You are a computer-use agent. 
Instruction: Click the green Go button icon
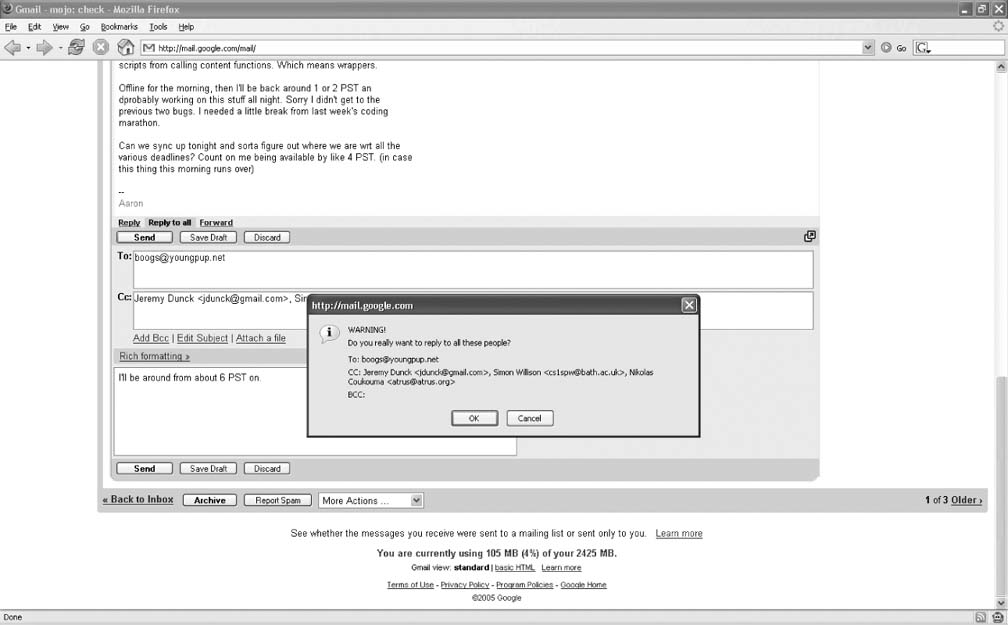[887, 47]
